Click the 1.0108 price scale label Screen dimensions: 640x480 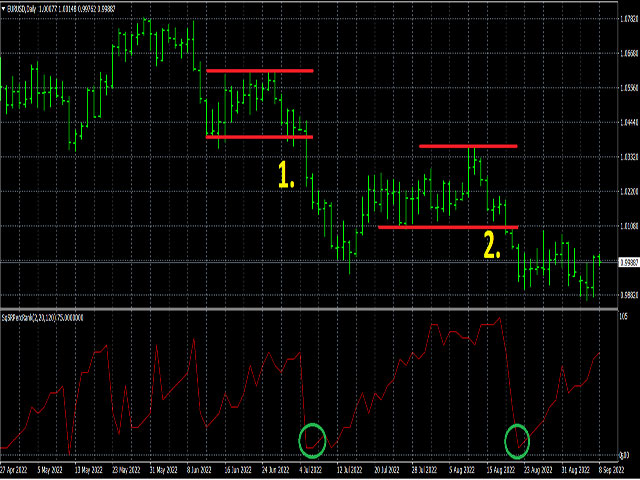click(629, 226)
